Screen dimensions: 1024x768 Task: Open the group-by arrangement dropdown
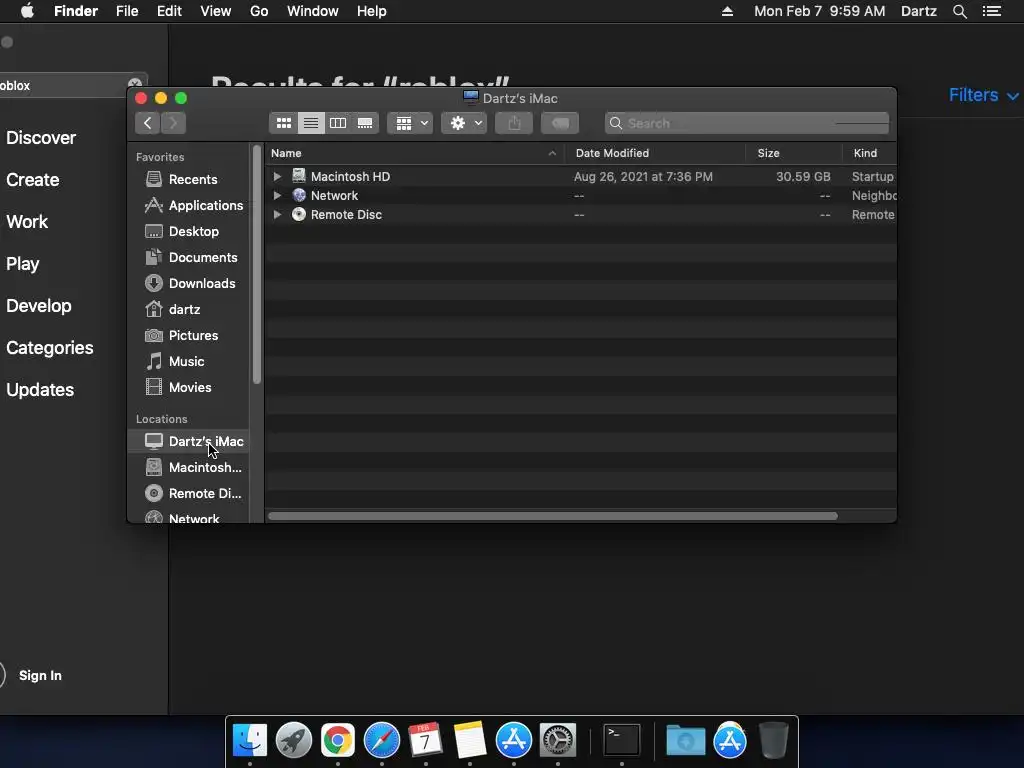click(x=410, y=123)
